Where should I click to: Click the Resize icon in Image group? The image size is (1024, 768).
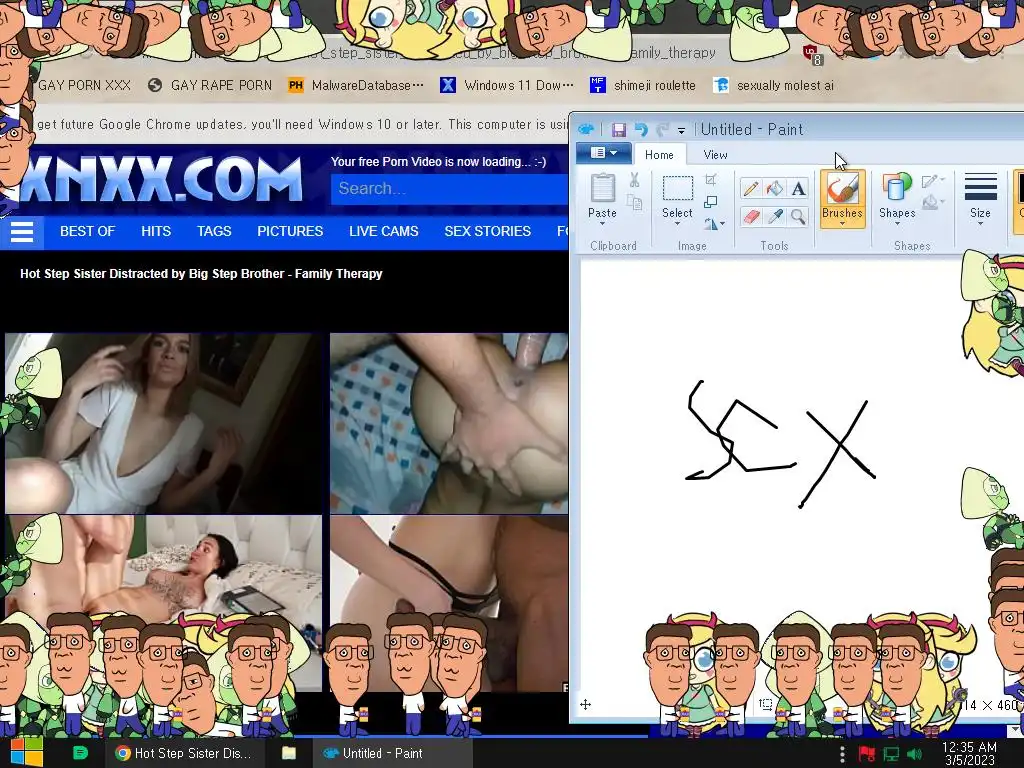[711, 202]
